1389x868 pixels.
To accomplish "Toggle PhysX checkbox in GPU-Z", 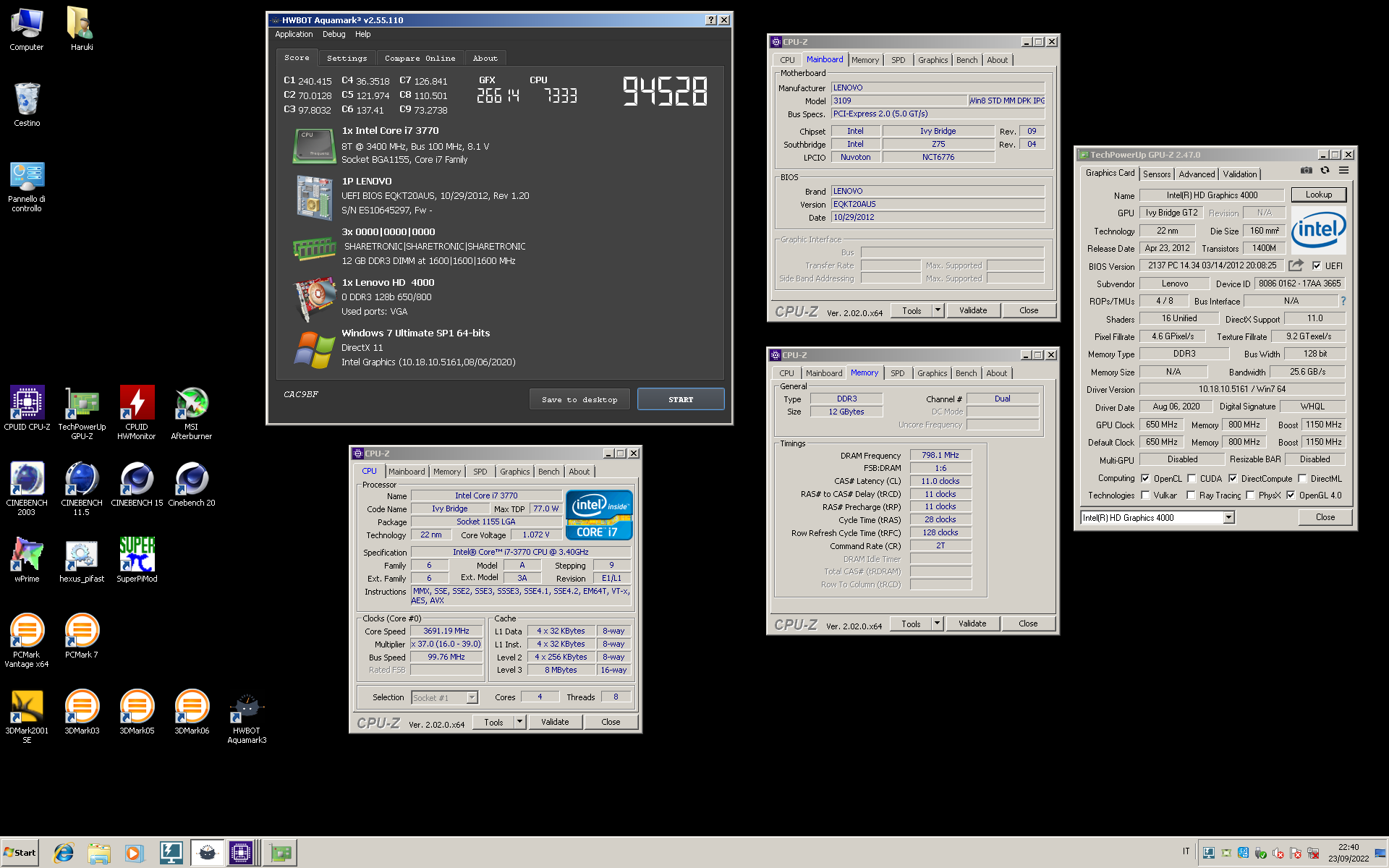I will point(1250,495).
